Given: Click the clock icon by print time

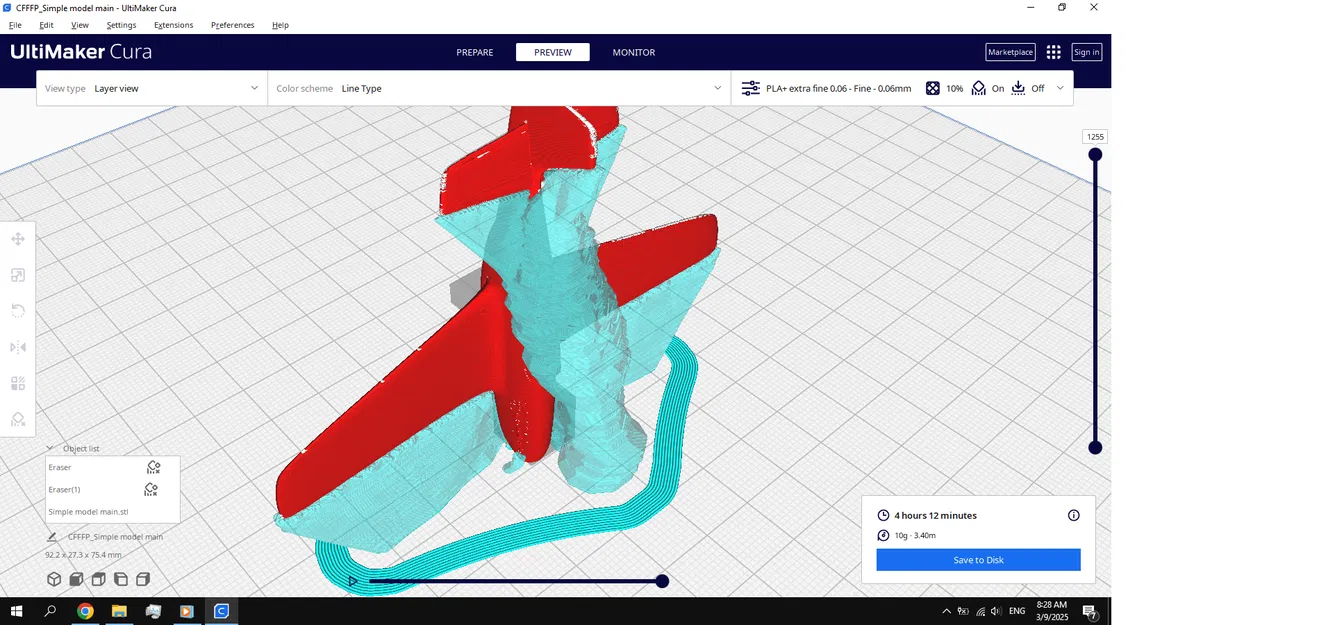Looking at the screenshot, I should [x=883, y=515].
